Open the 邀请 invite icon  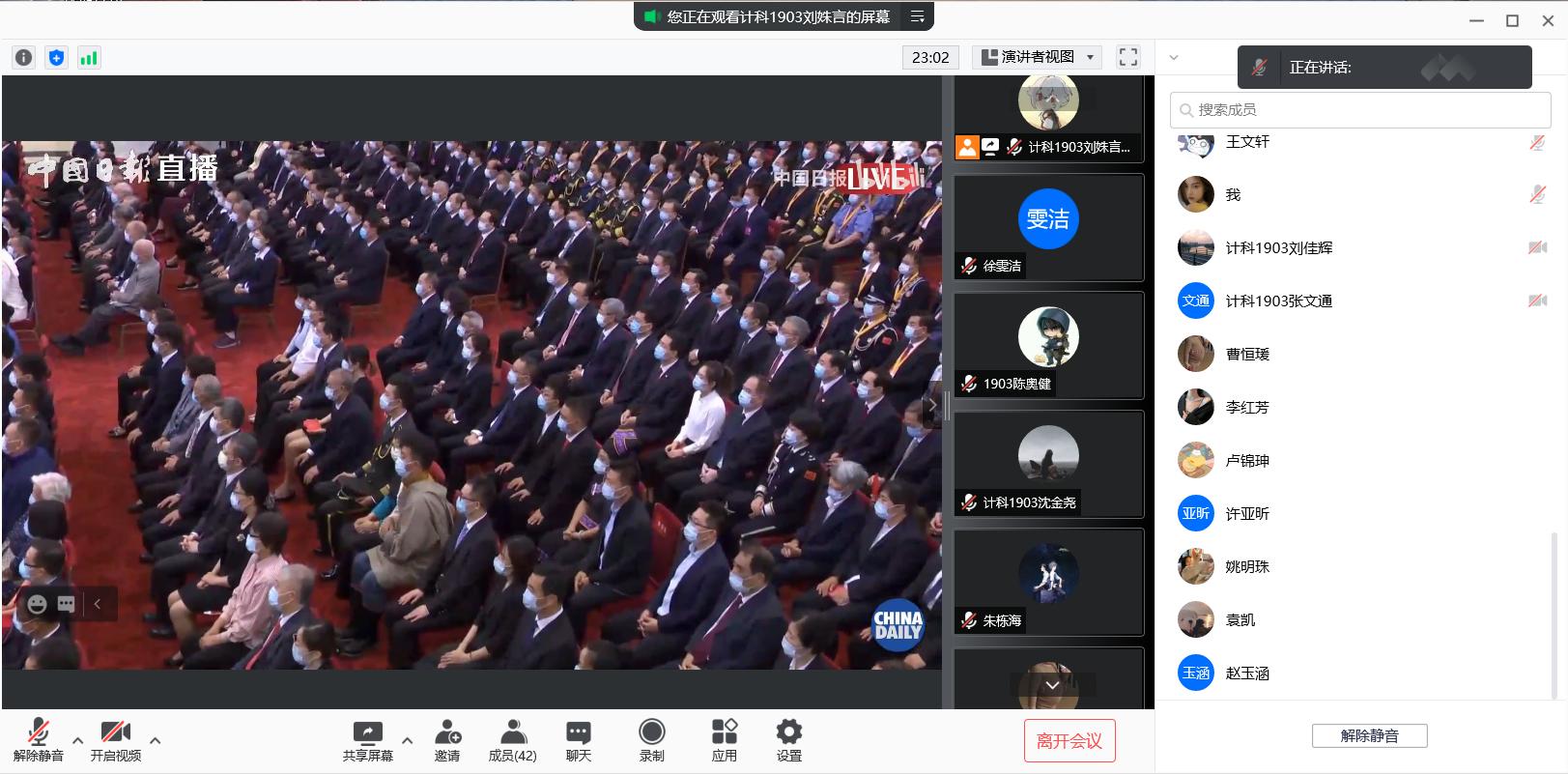[x=447, y=740]
